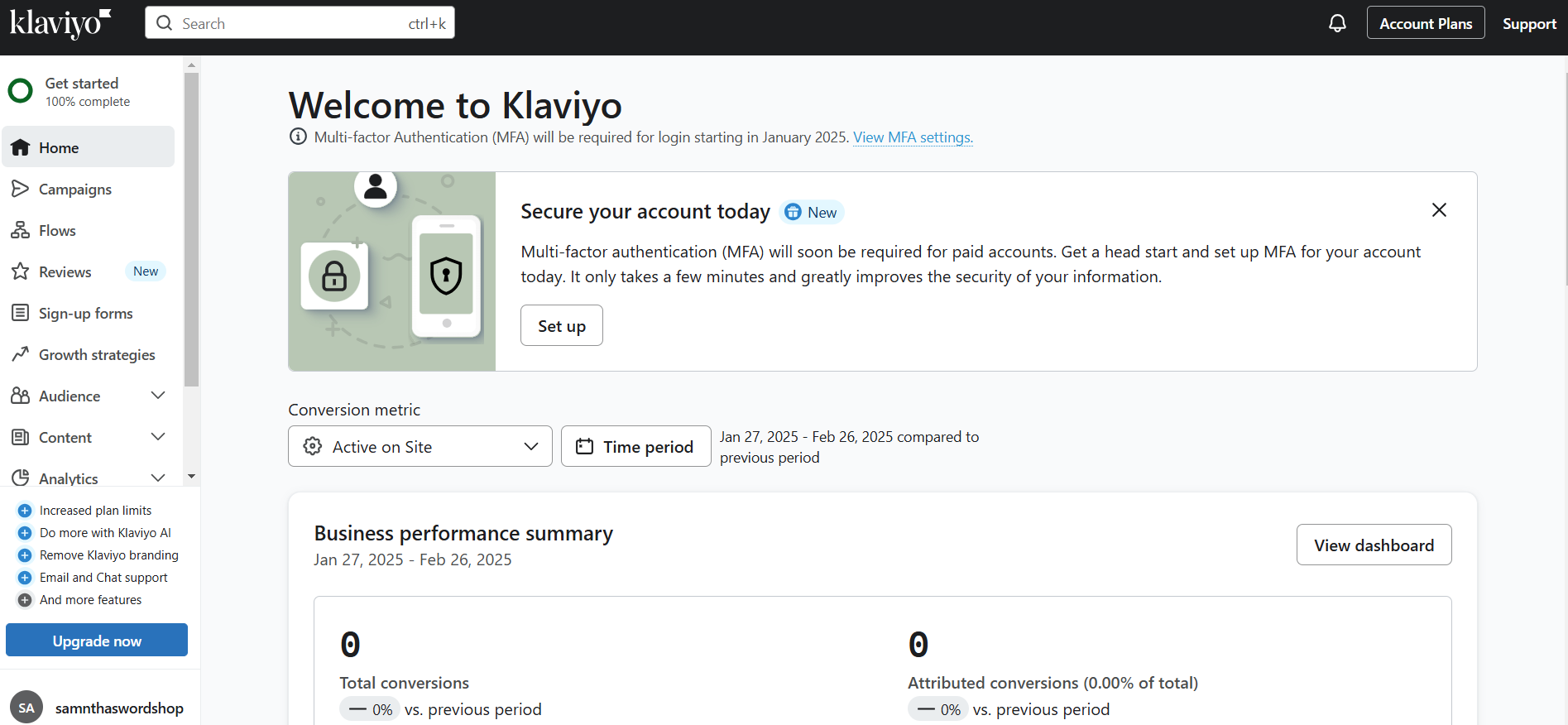Click the MFA info icon

[x=298, y=137]
